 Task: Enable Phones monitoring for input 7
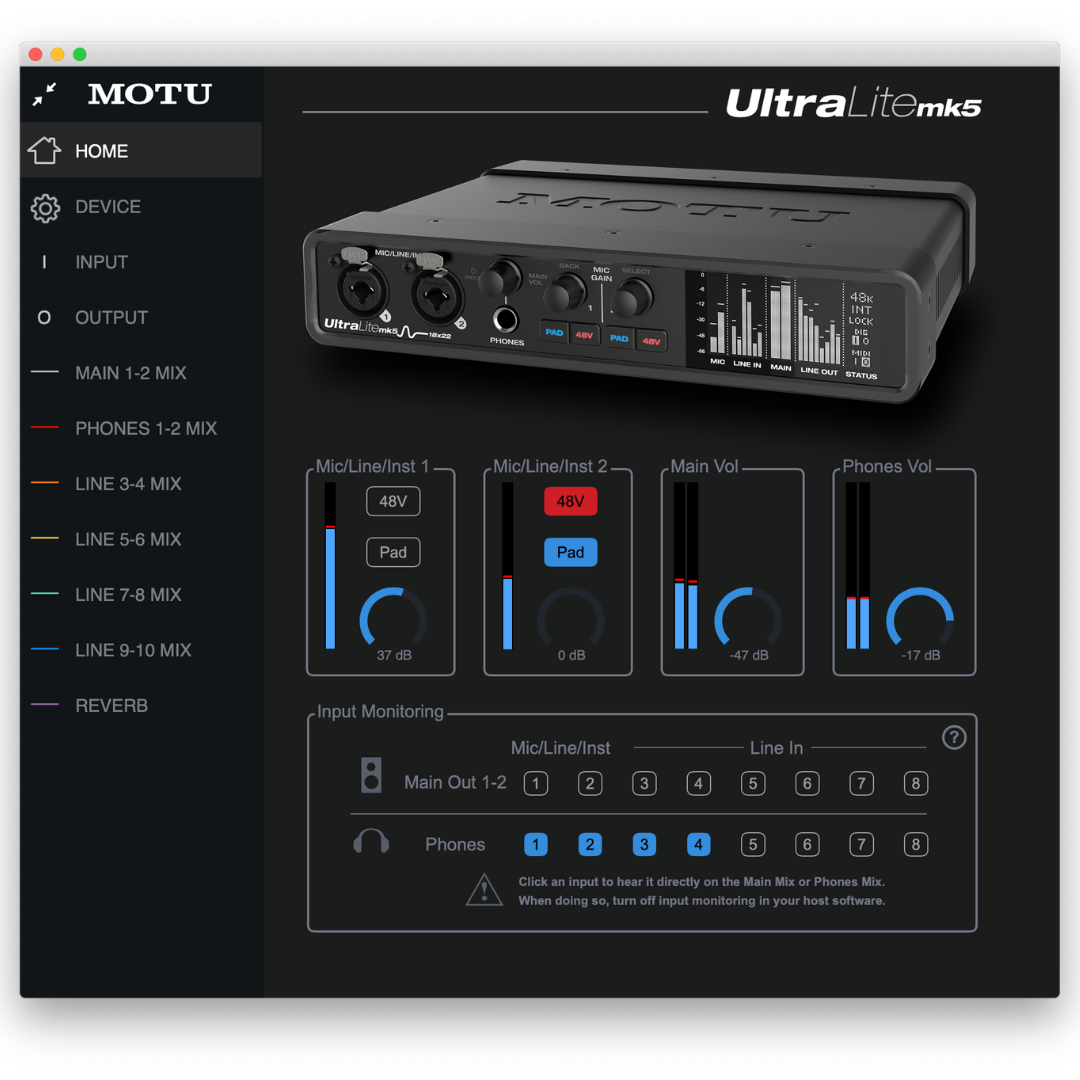[x=862, y=844]
